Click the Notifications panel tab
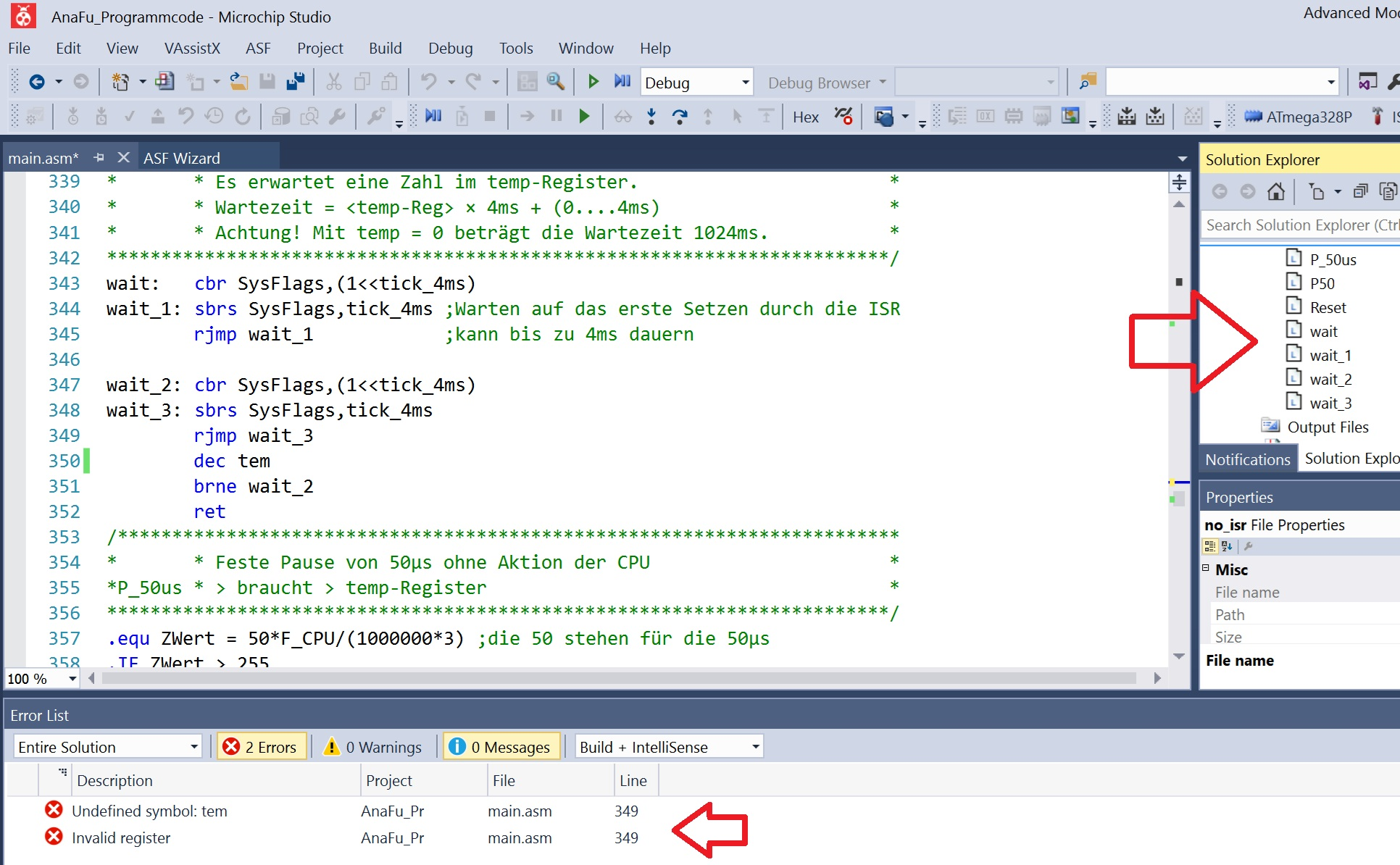The width and height of the screenshot is (1400, 865). (x=1247, y=459)
